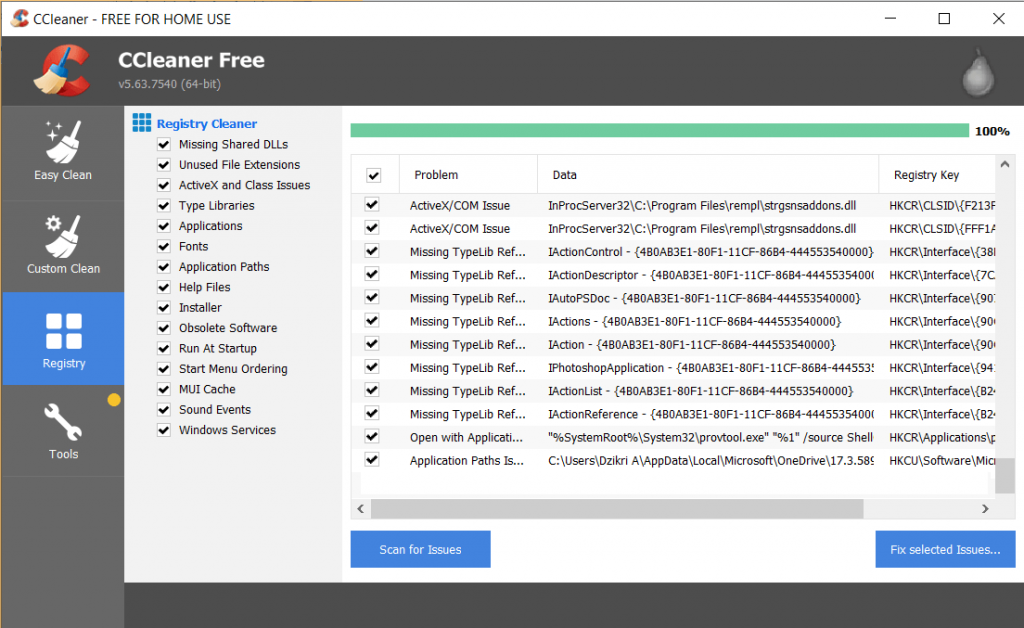1024x628 pixels.
Task: Click Scan for Issues
Action: point(420,549)
